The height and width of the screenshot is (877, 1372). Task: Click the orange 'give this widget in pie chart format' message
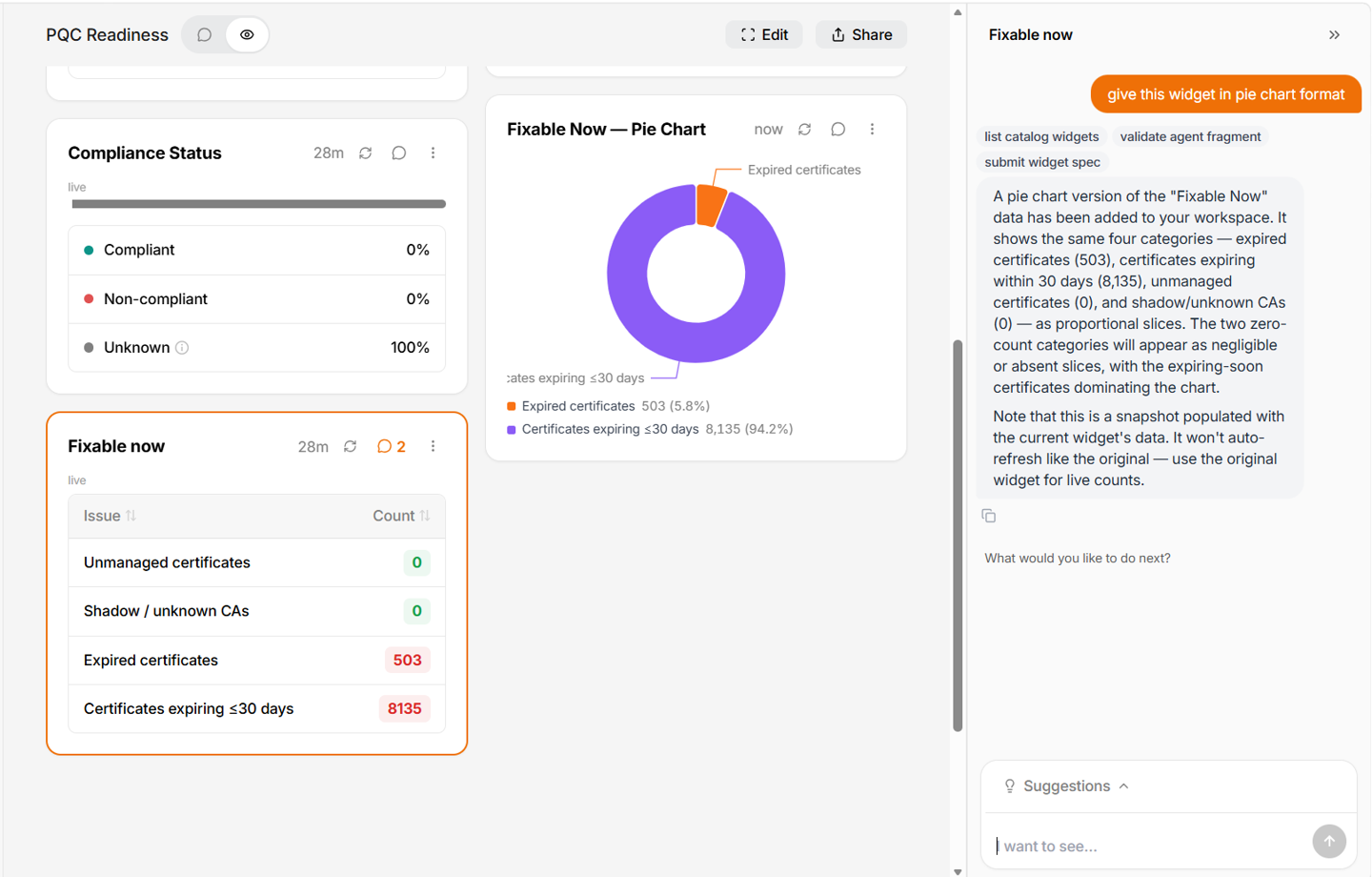pos(1225,94)
